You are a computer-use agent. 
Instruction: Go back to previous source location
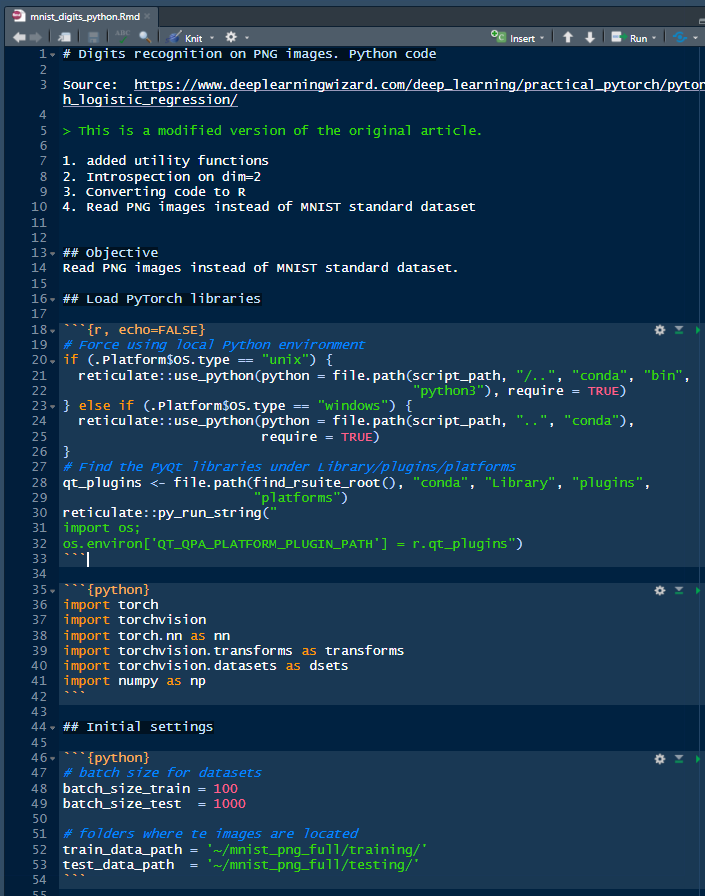[x=19, y=37]
